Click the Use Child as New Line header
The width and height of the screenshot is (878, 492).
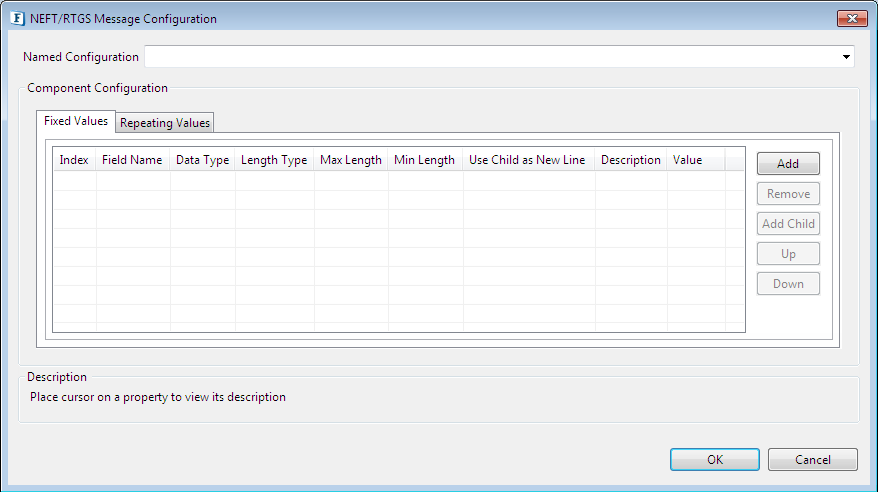pos(529,160)
